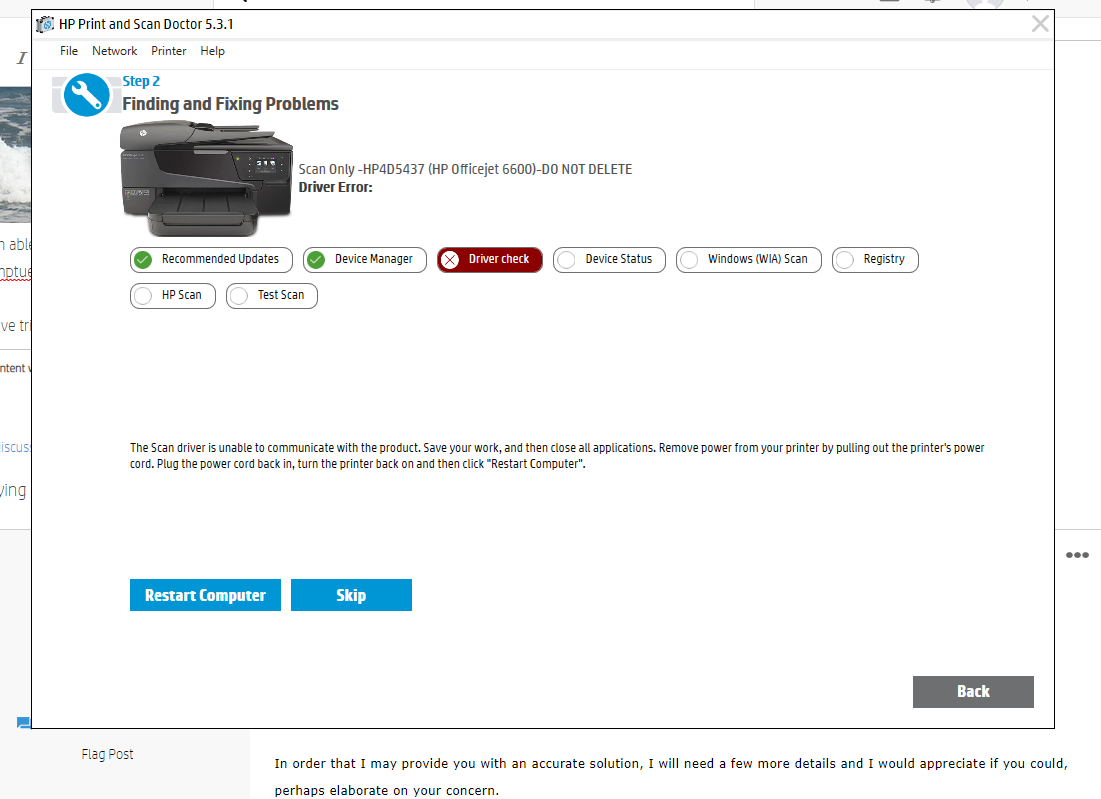The image size is (1101, 799).
Task: Click the HP Officejet 6600 printer image
Action: click(x=206, y=178)
